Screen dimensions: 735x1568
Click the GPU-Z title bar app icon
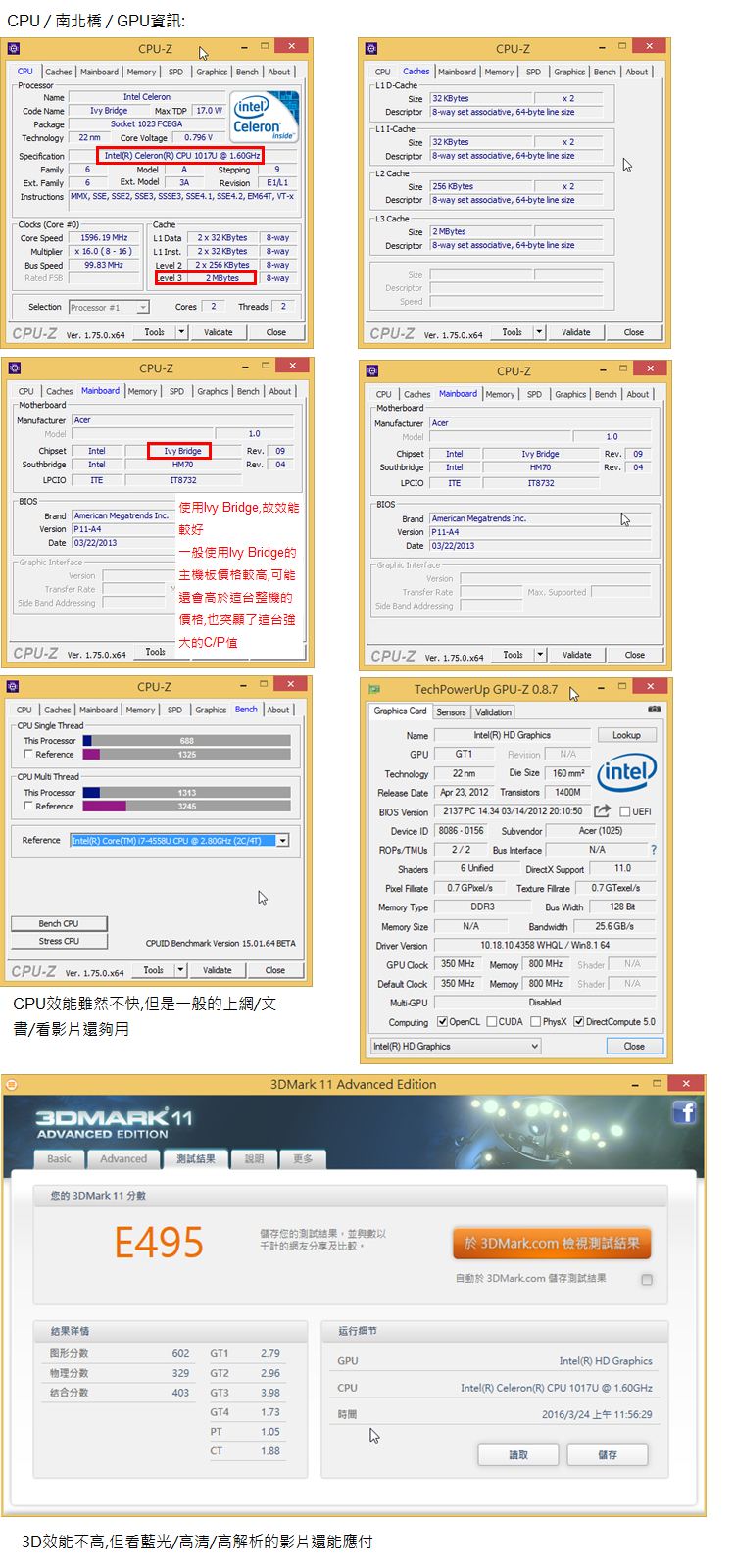374,689
